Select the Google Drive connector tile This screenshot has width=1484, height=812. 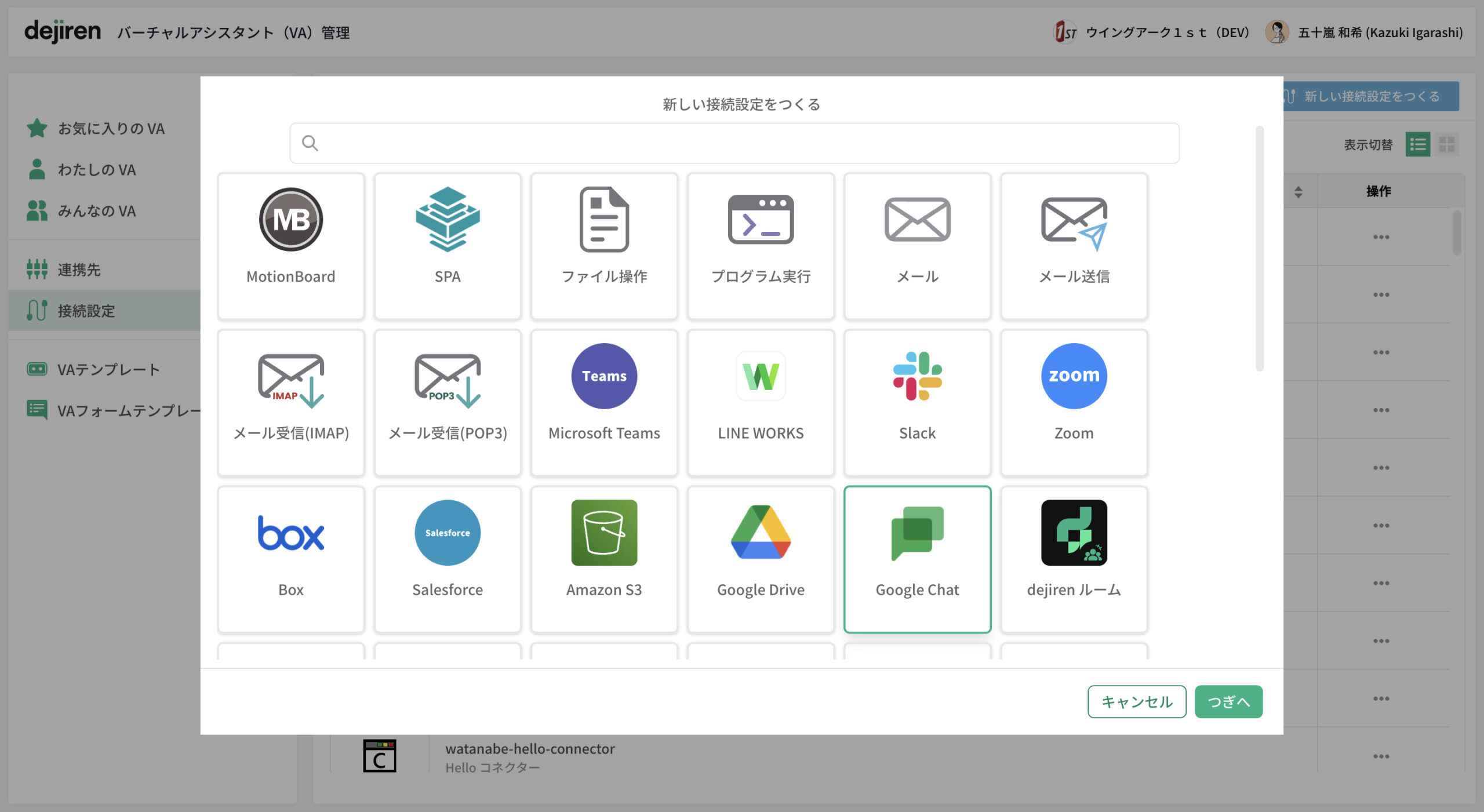pyautogui.click(x=761, y=559)
